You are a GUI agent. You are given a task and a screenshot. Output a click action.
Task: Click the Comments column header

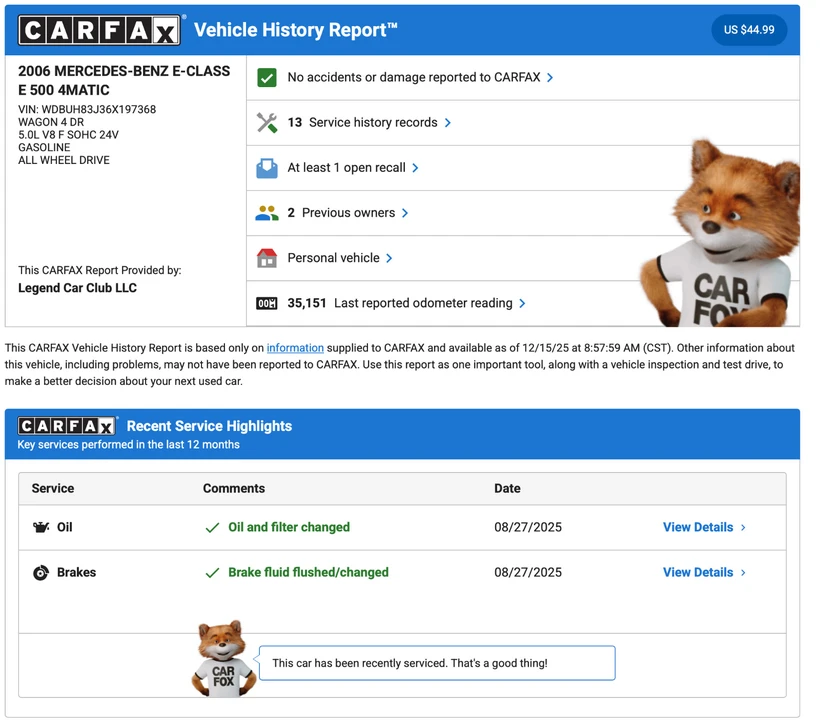pos(234,488)
